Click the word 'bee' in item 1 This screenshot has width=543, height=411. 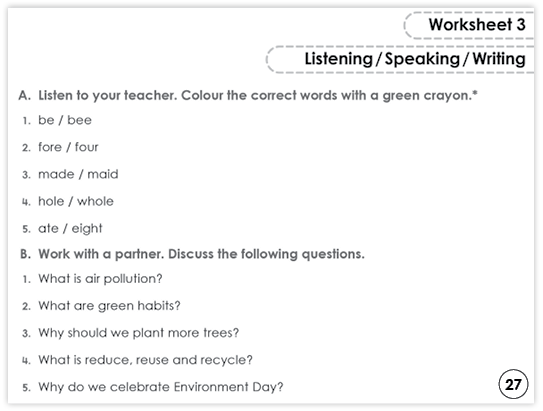click(x=79, y=120)
